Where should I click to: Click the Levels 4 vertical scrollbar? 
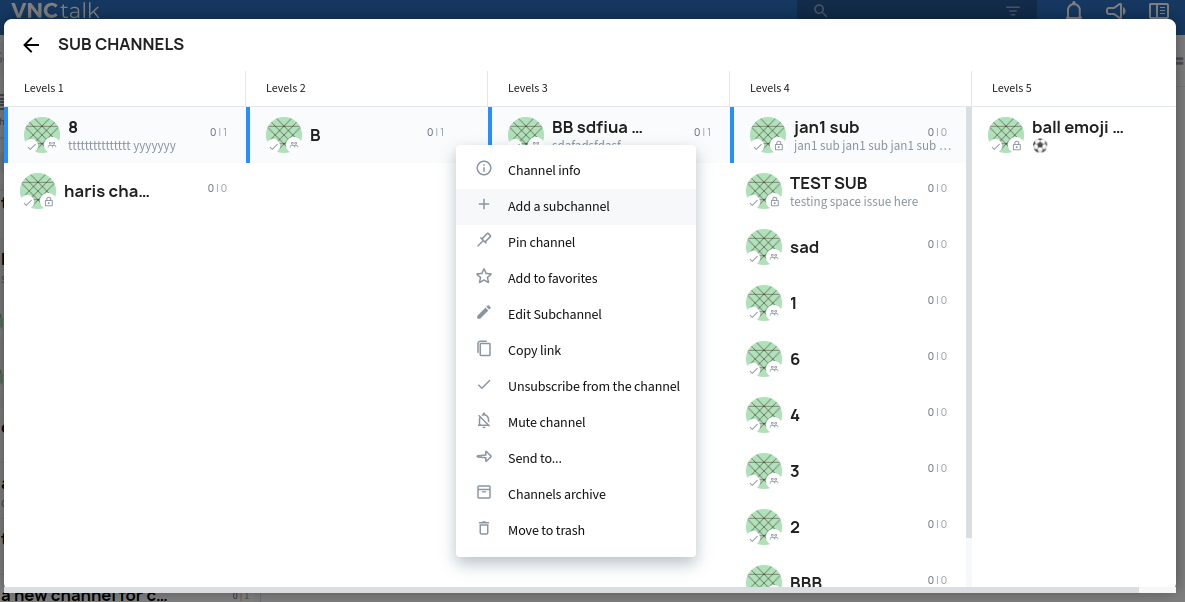[967, 320]
